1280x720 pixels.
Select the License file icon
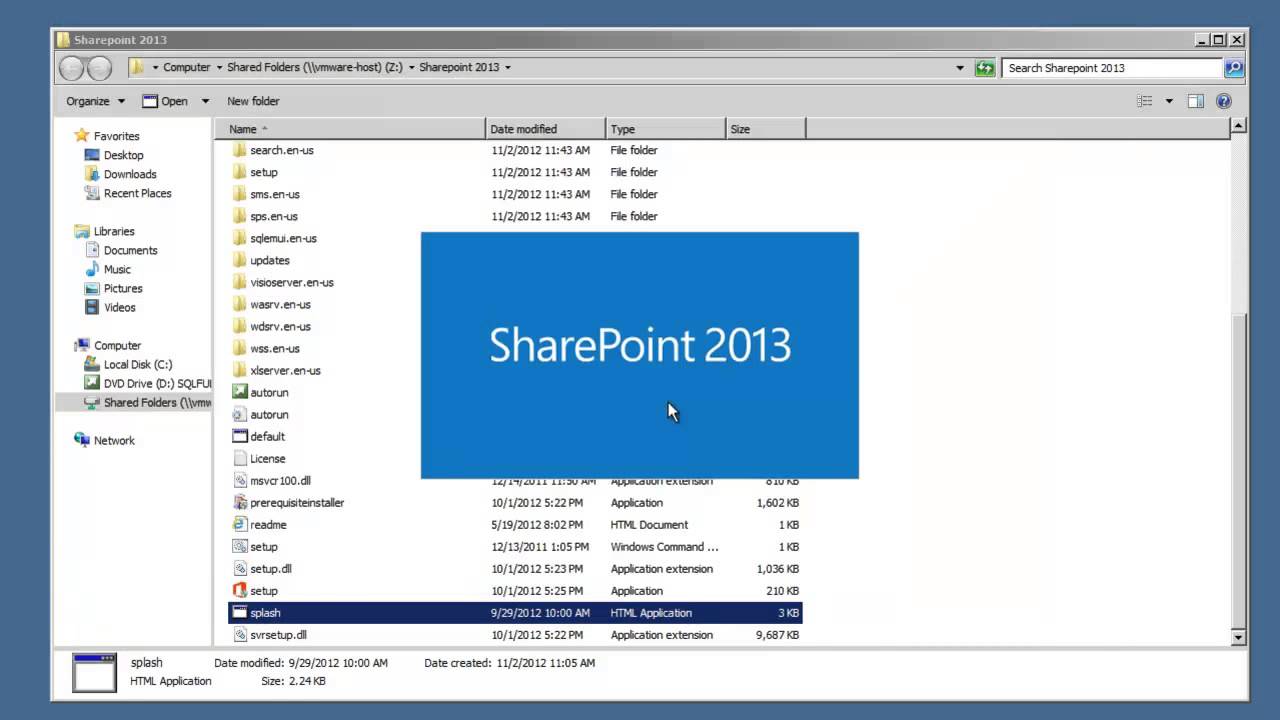click(x=239, y=458)
